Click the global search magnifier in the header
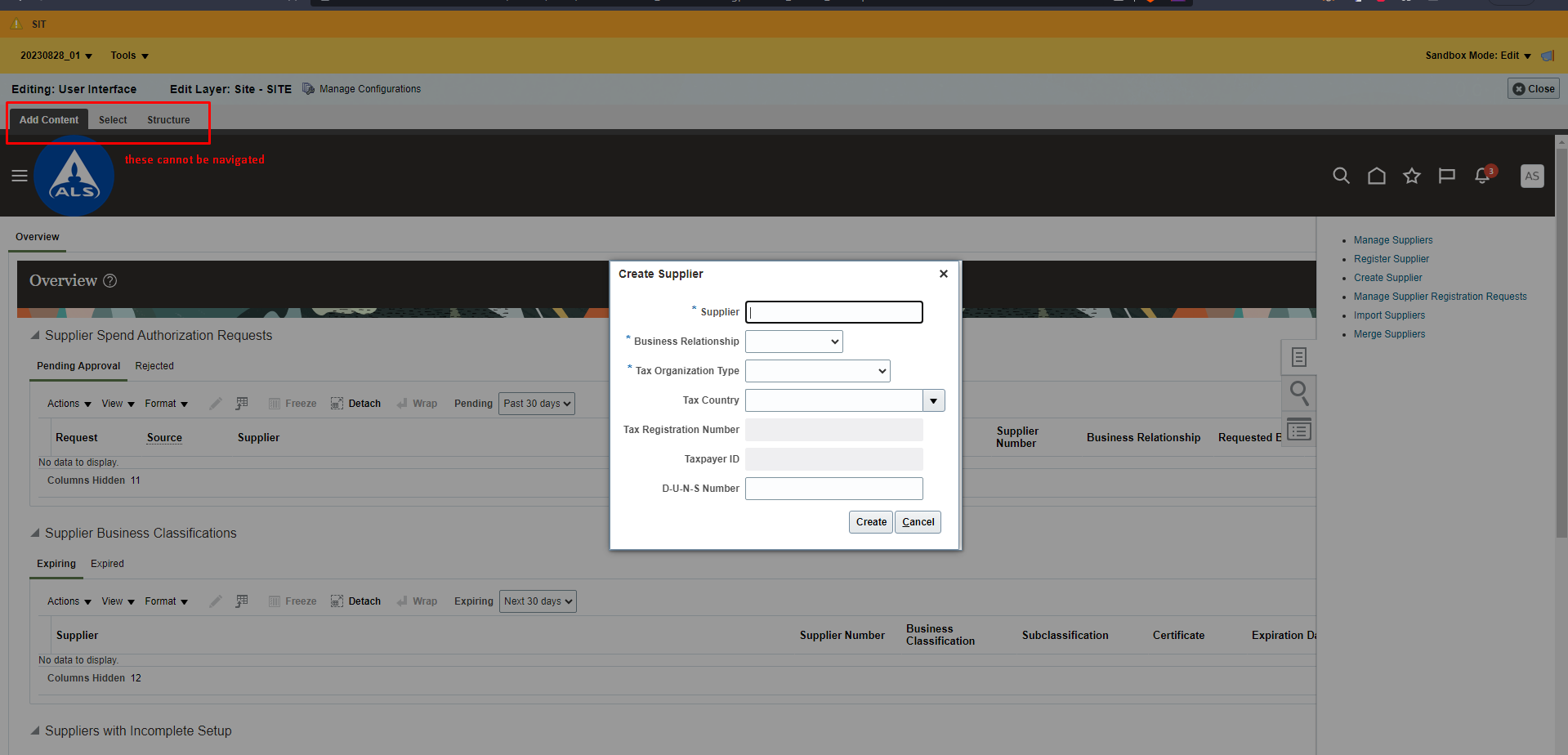1568x755 pixels. tap(1341, 176)
